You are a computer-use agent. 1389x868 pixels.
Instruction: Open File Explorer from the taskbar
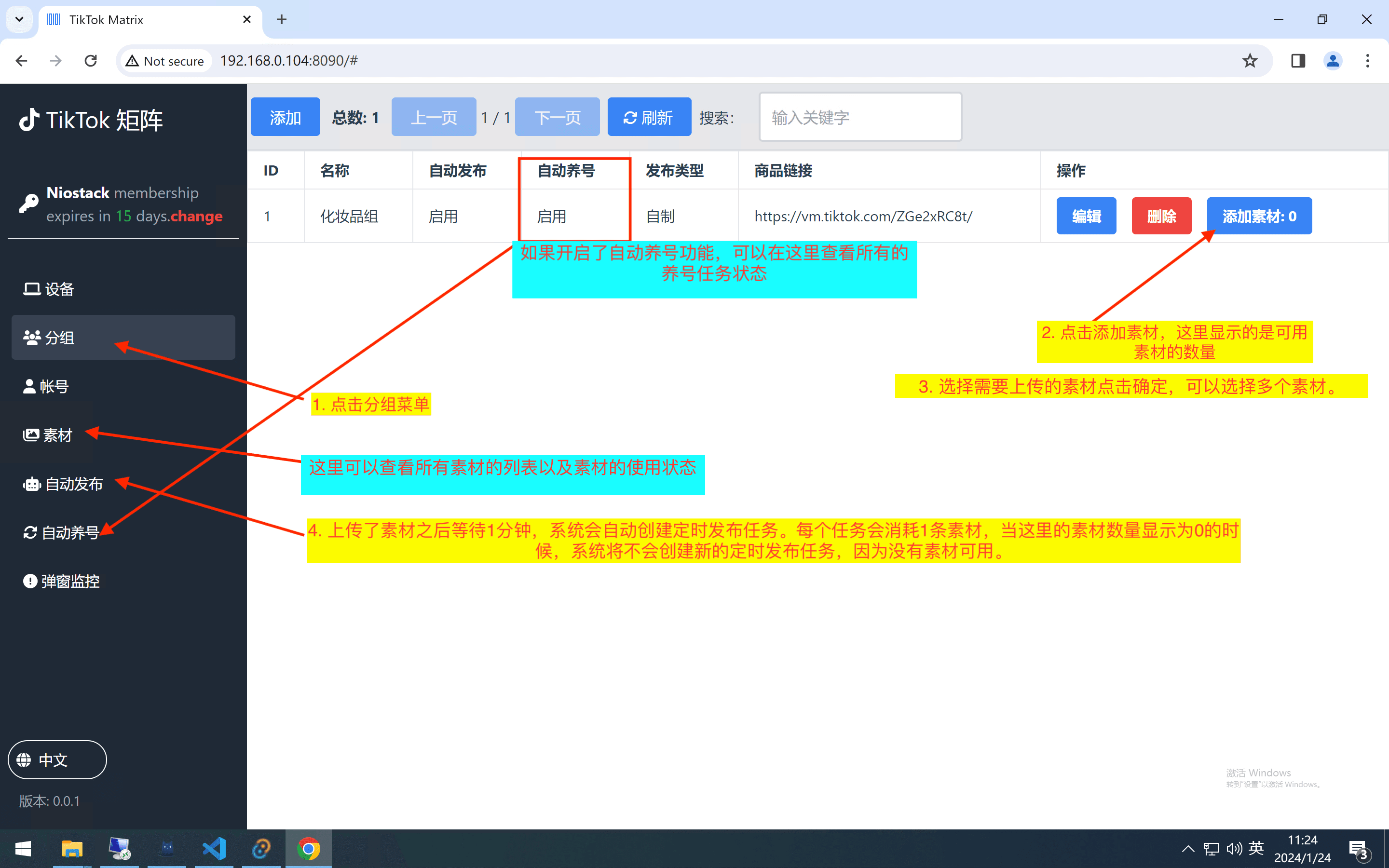tap(72, 849)
